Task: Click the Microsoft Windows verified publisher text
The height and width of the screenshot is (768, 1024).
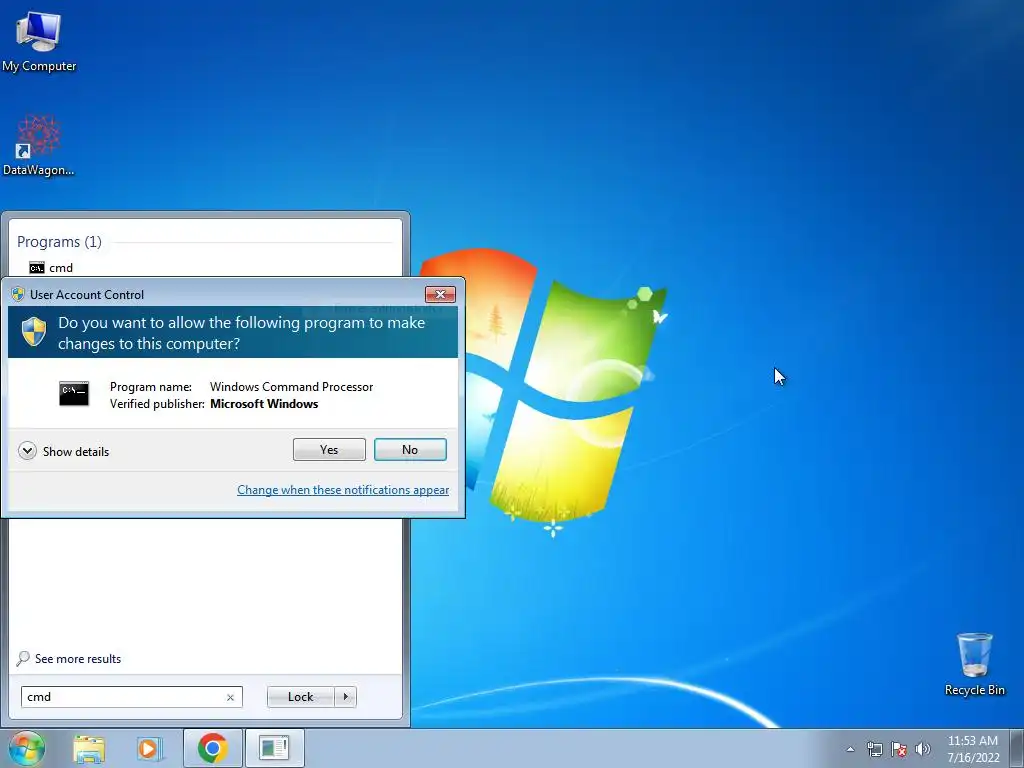Action: coord(264,404)
